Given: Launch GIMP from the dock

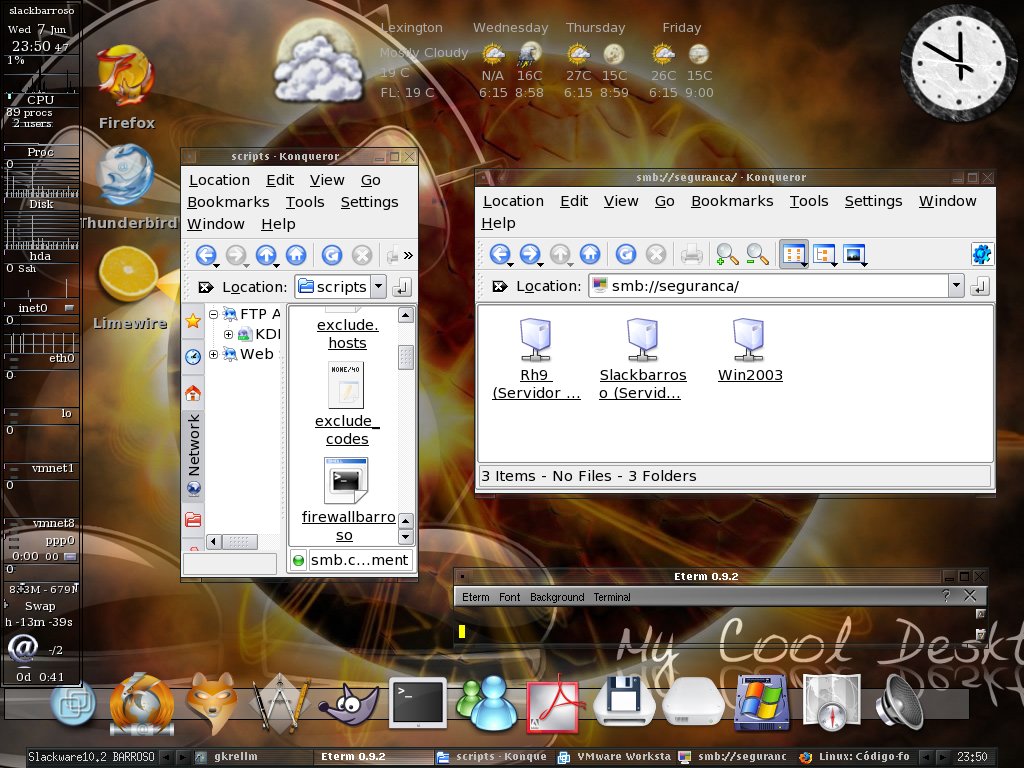Looking at the screenshot, I should tap(349, 705).
